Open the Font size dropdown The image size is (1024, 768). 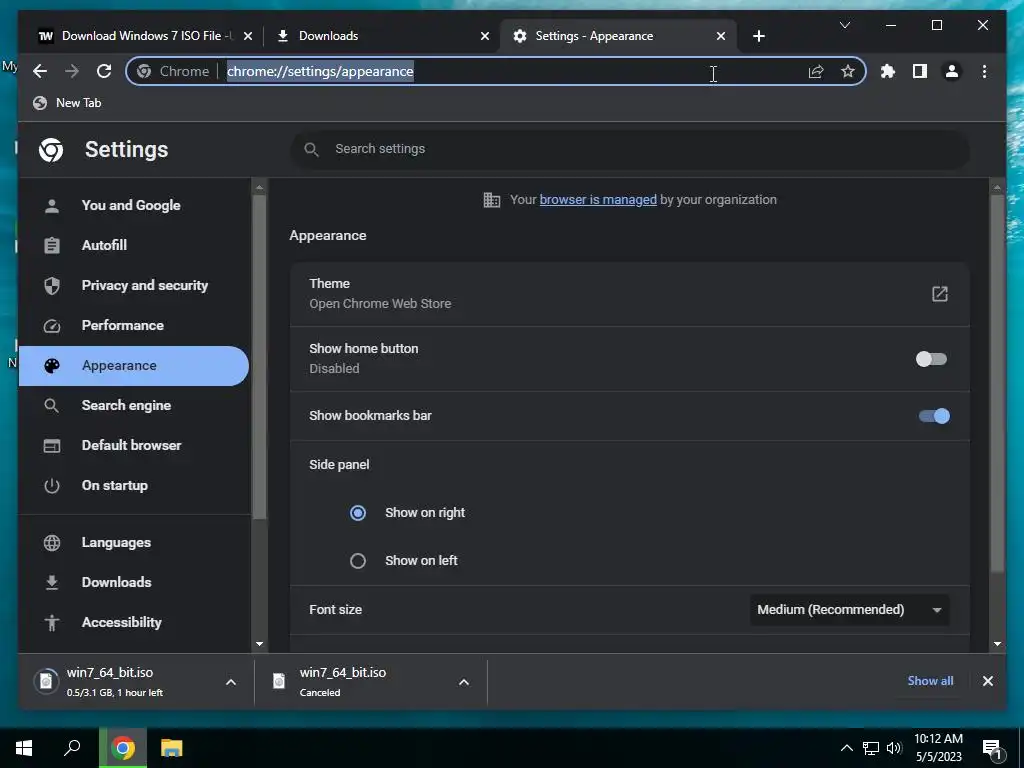pos(849,609)
